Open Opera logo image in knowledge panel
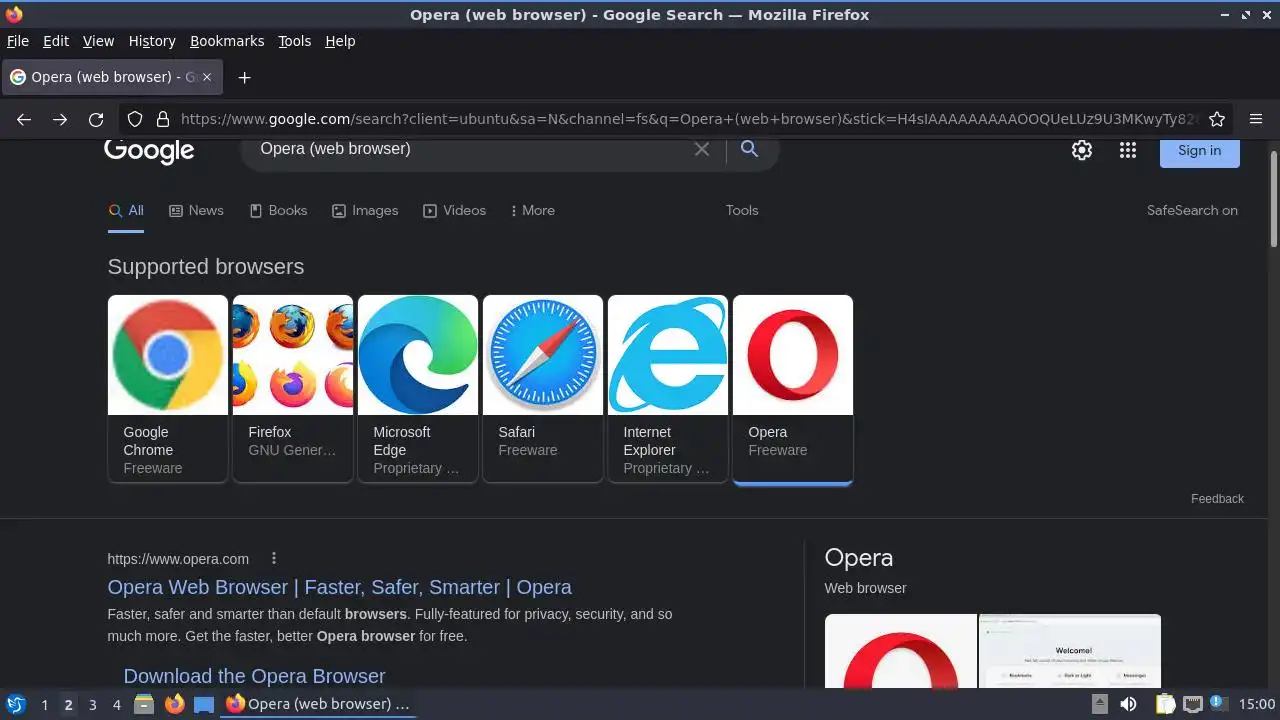Image resolution: width=1280 pixels, height=720 pixels. [900, 651]
